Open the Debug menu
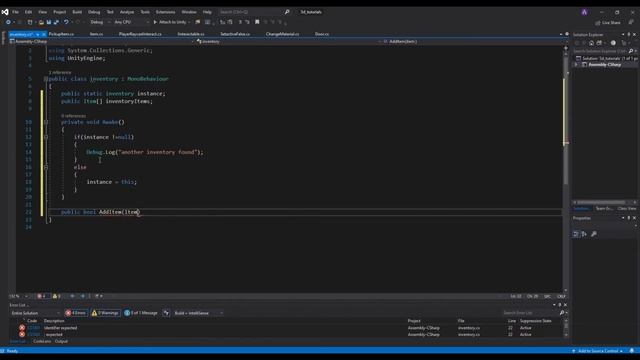This screenshot has width=640, height=360. point(94,12)
